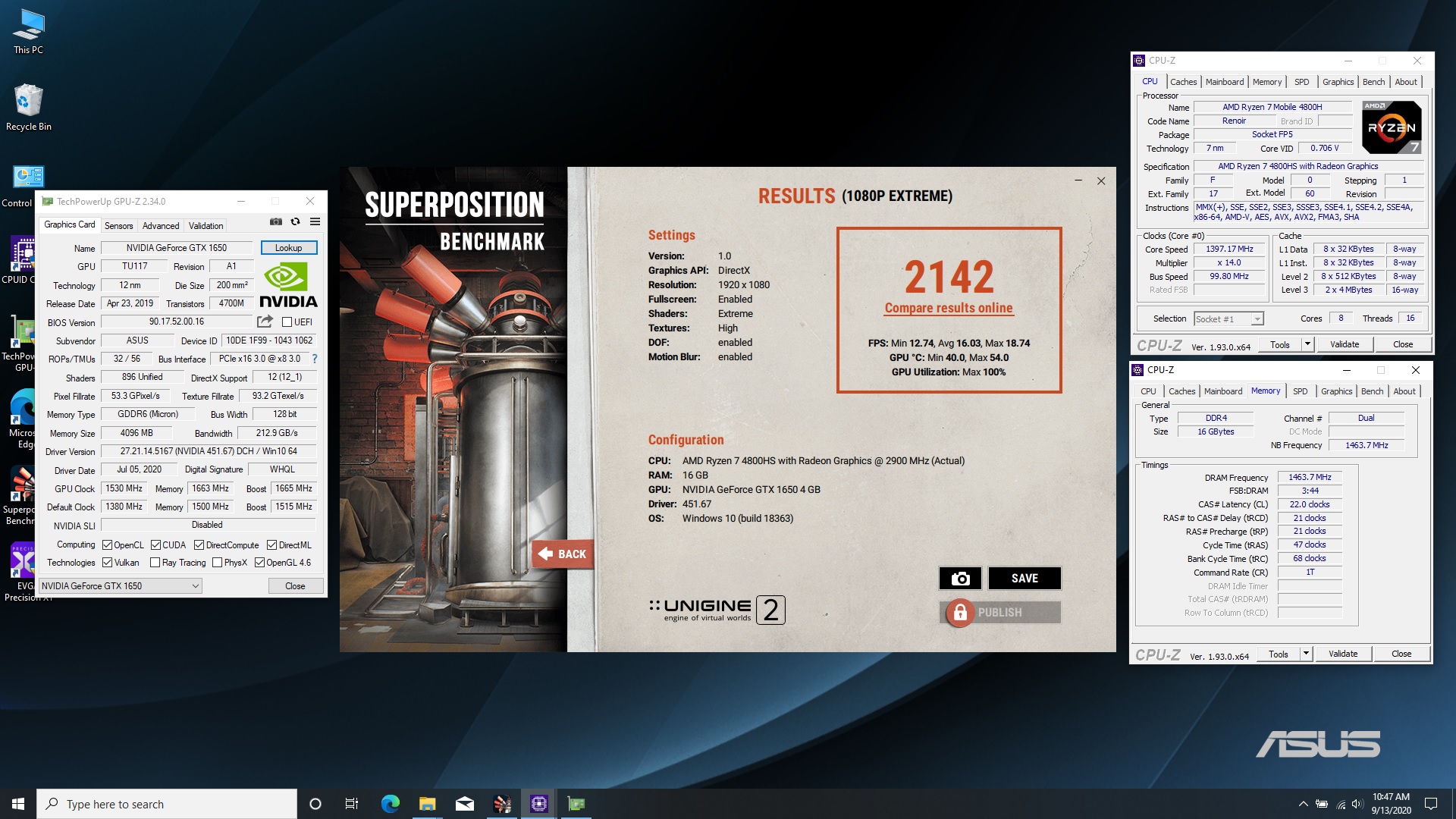1456x819 pixels.
Task: Toggle DirectCompute checkbox
Action: click(x=199, y=545)
